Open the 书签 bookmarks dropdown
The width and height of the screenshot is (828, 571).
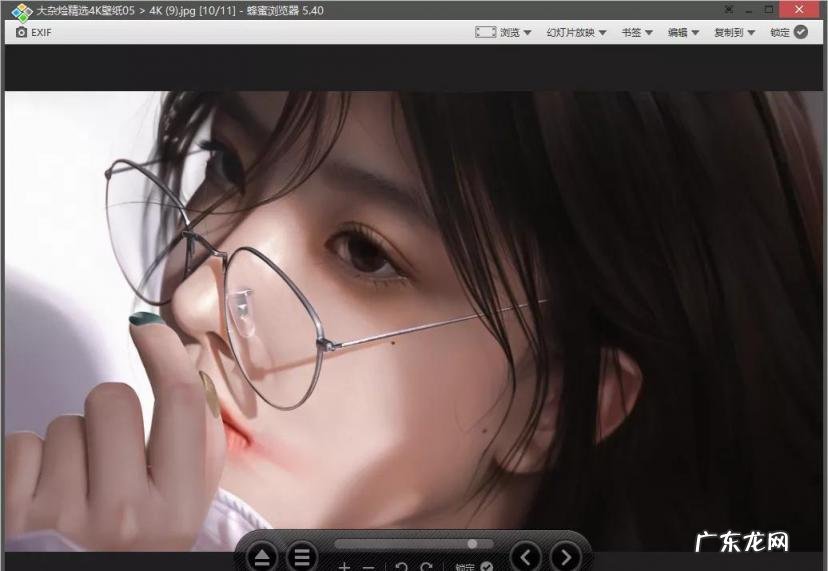[637, 32]
